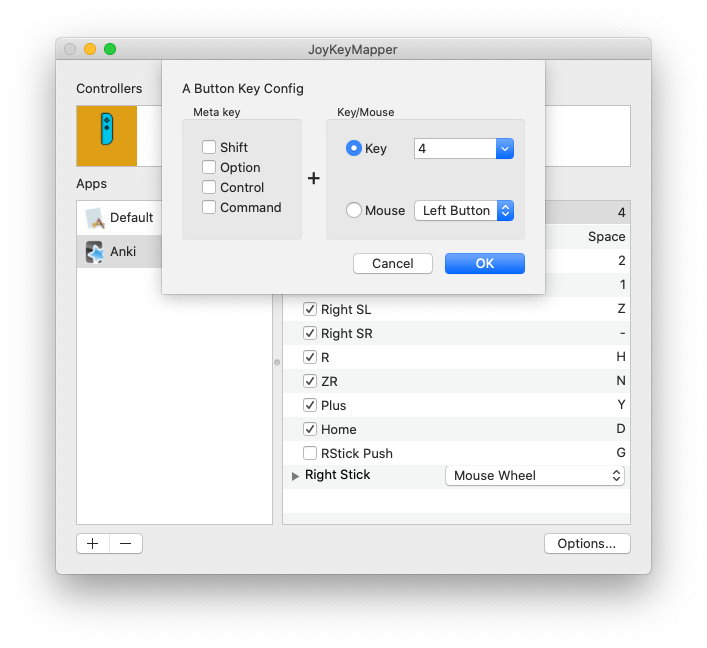Open the Key combo box dropdown arrow

[505, 148]
